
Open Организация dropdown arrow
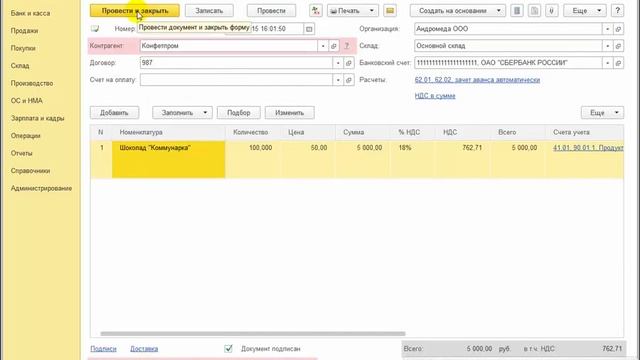coord(607,29)
